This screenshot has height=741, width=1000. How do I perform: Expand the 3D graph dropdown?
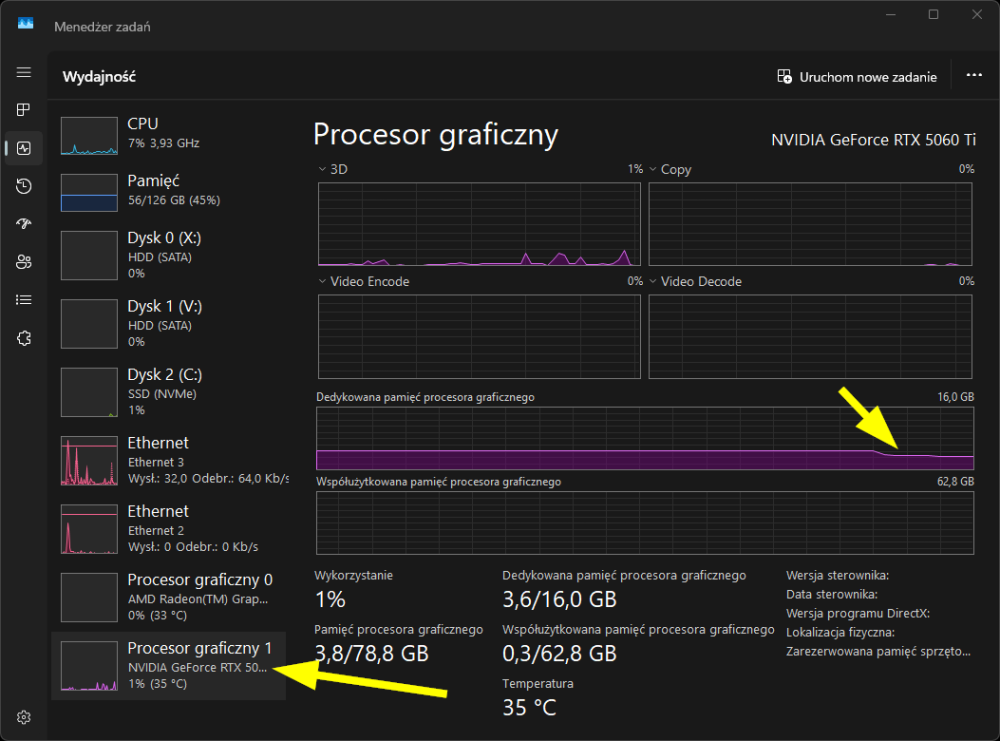coord(322,169)
